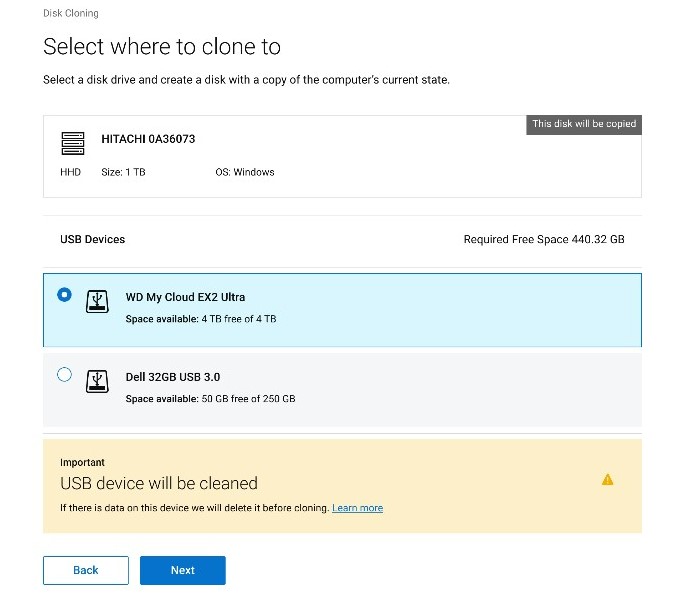The width and height of the screenshot is (674, 597).
Task: Click the 'OS: Windows' label on source disk
Action: (245, 172)
